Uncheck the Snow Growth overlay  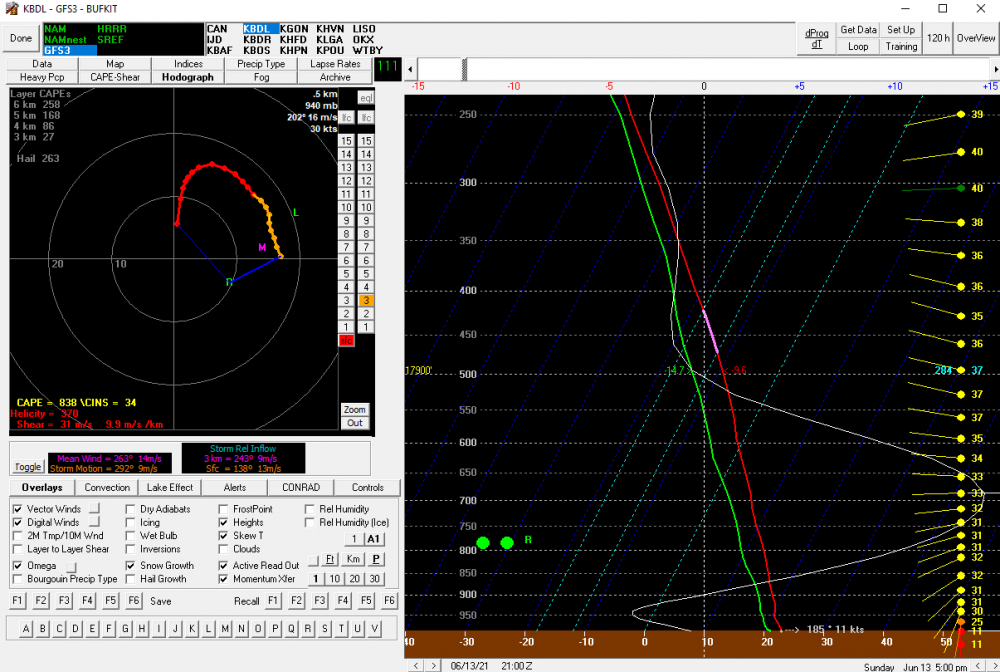pyautogui.click(x=131, y=566)
